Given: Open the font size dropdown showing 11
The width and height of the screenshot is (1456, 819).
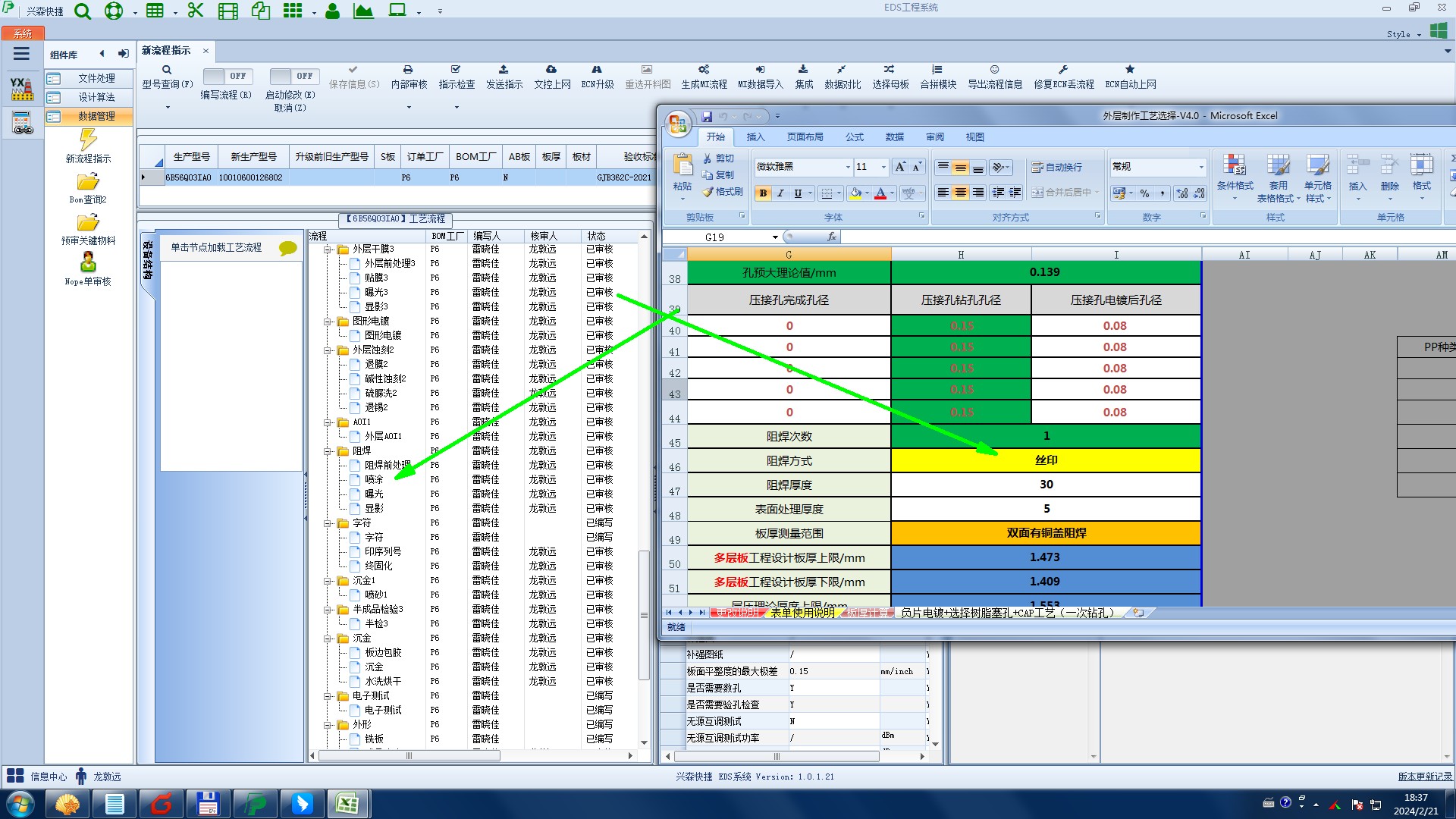Looking at the screenshot, I should coord(883,167).
